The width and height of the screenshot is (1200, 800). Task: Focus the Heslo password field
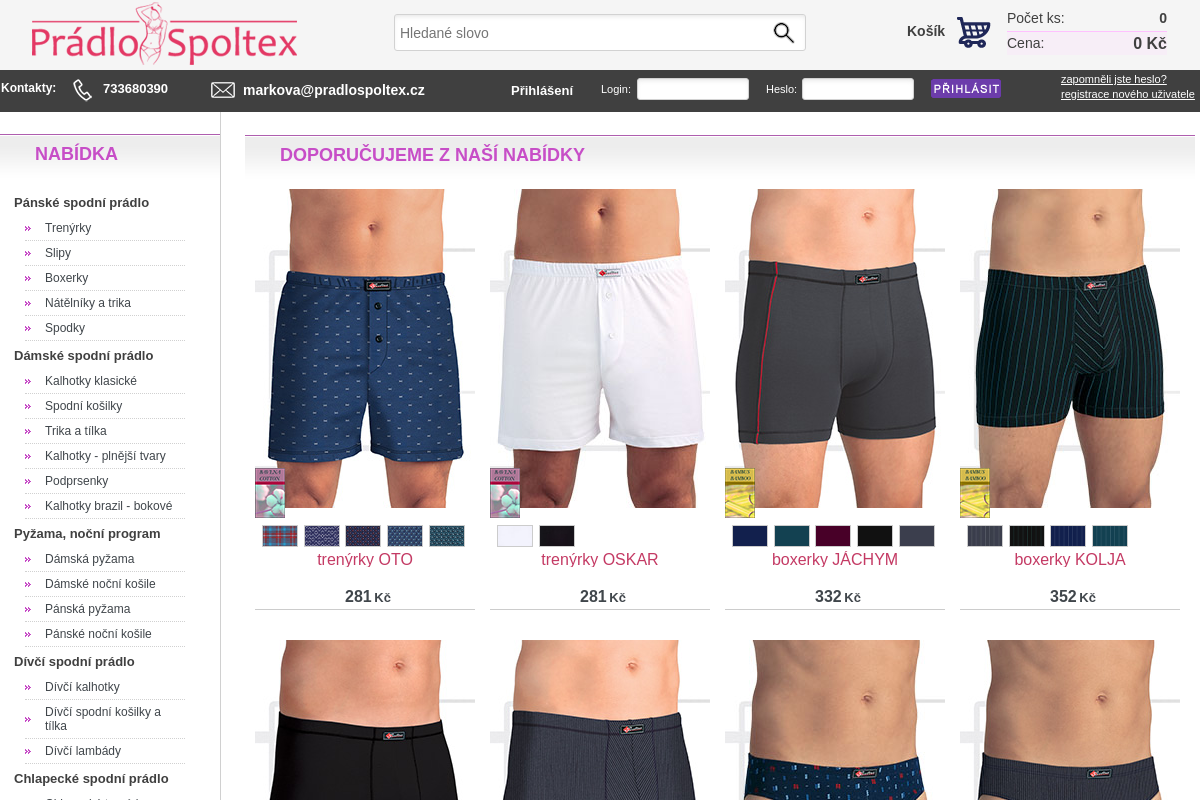tap(858, 89)
